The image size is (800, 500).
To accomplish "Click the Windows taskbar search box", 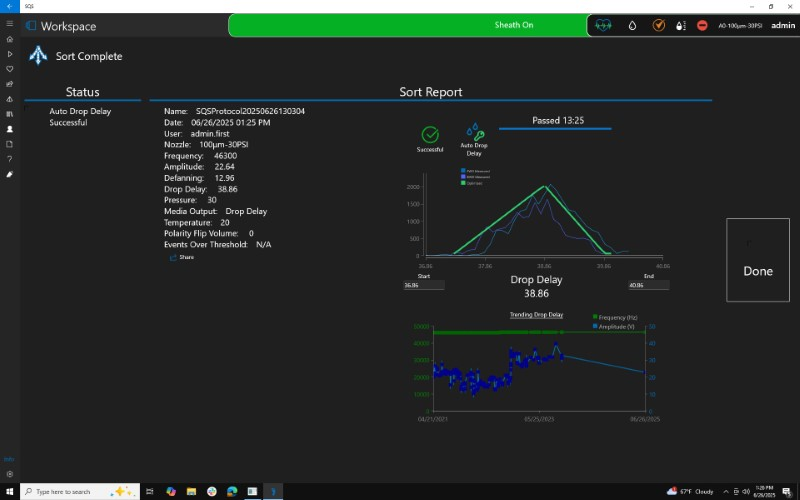I will (80, 491).
